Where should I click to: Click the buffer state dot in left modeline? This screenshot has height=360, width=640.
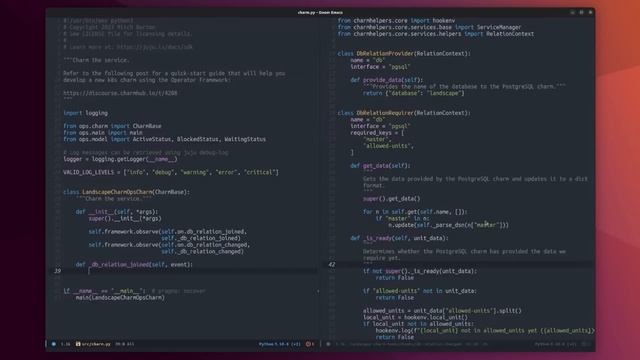pos(53,344)
